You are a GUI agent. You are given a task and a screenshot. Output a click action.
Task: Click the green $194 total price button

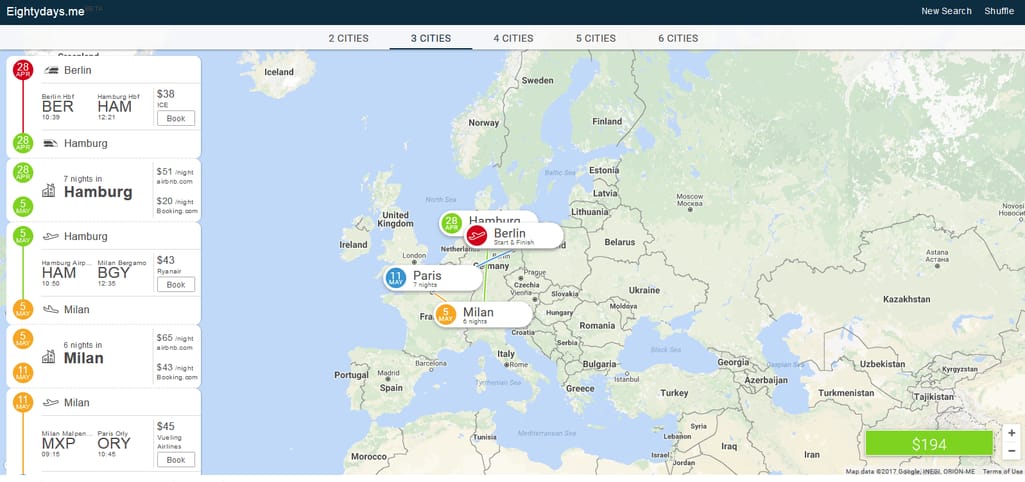click(929, 445)
